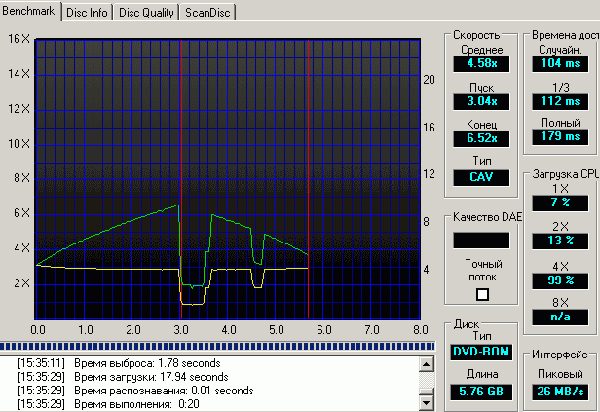Click the 16X label on the speed axis
The image size is (600, 412).
coord(18,39)
